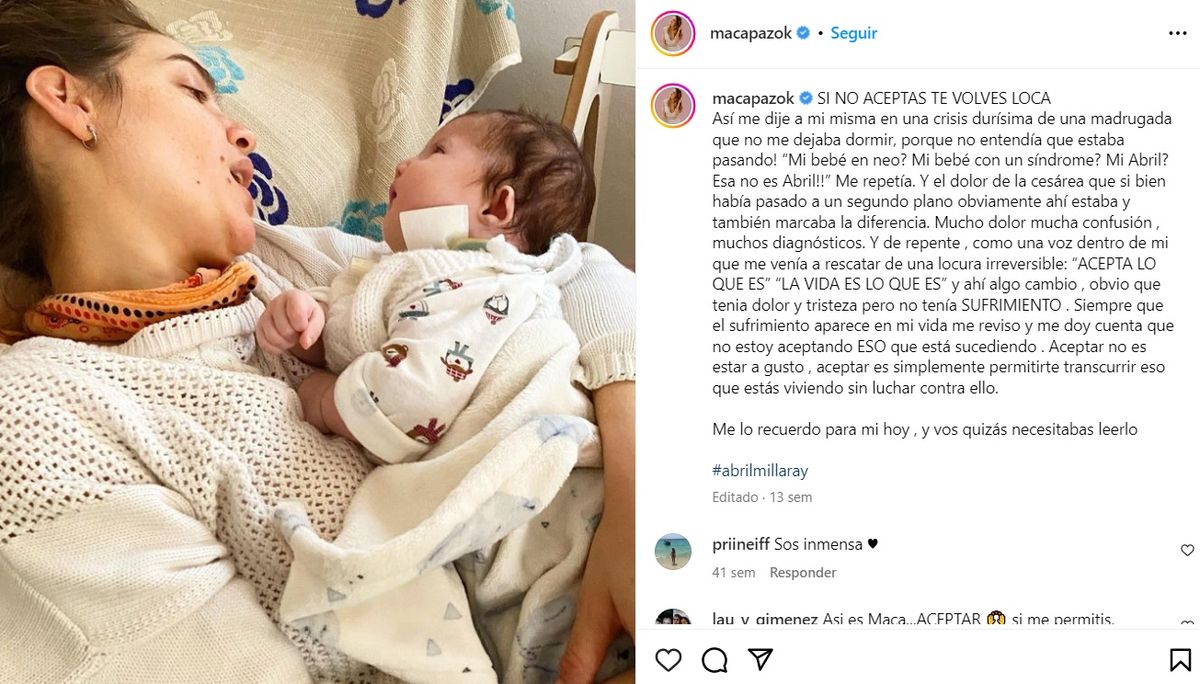Open the post photo of mother and baby
Screen dimensions: 1200x684
317,342
